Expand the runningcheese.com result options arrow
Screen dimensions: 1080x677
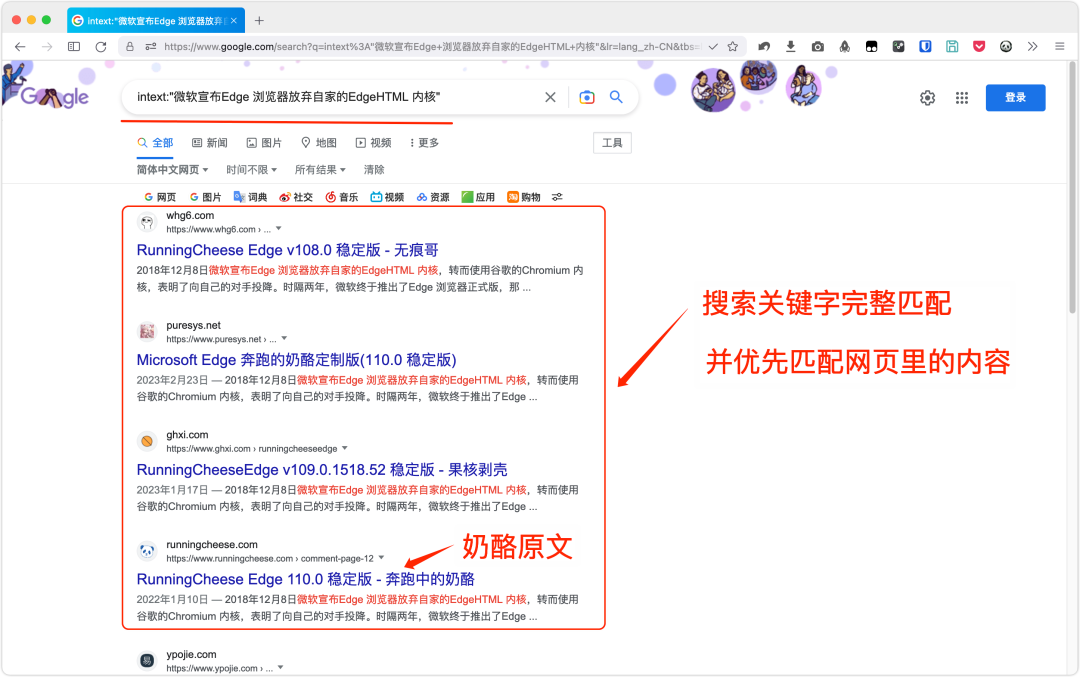pyautogui.click(x=381, y=558)
